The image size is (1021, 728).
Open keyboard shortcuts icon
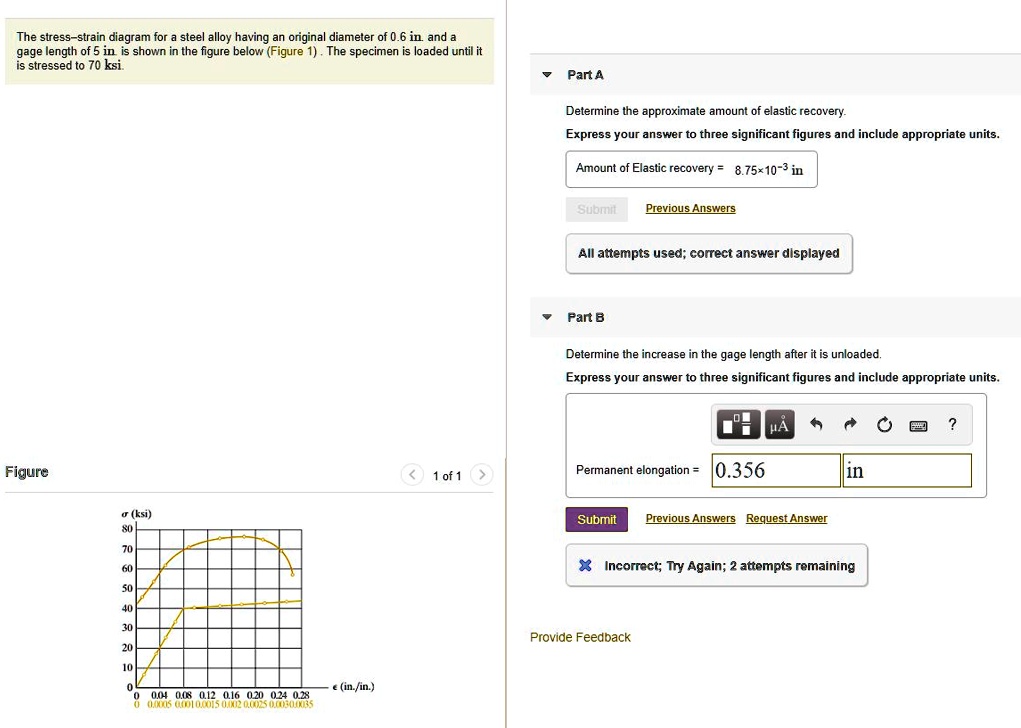click(x=918, y=425)
